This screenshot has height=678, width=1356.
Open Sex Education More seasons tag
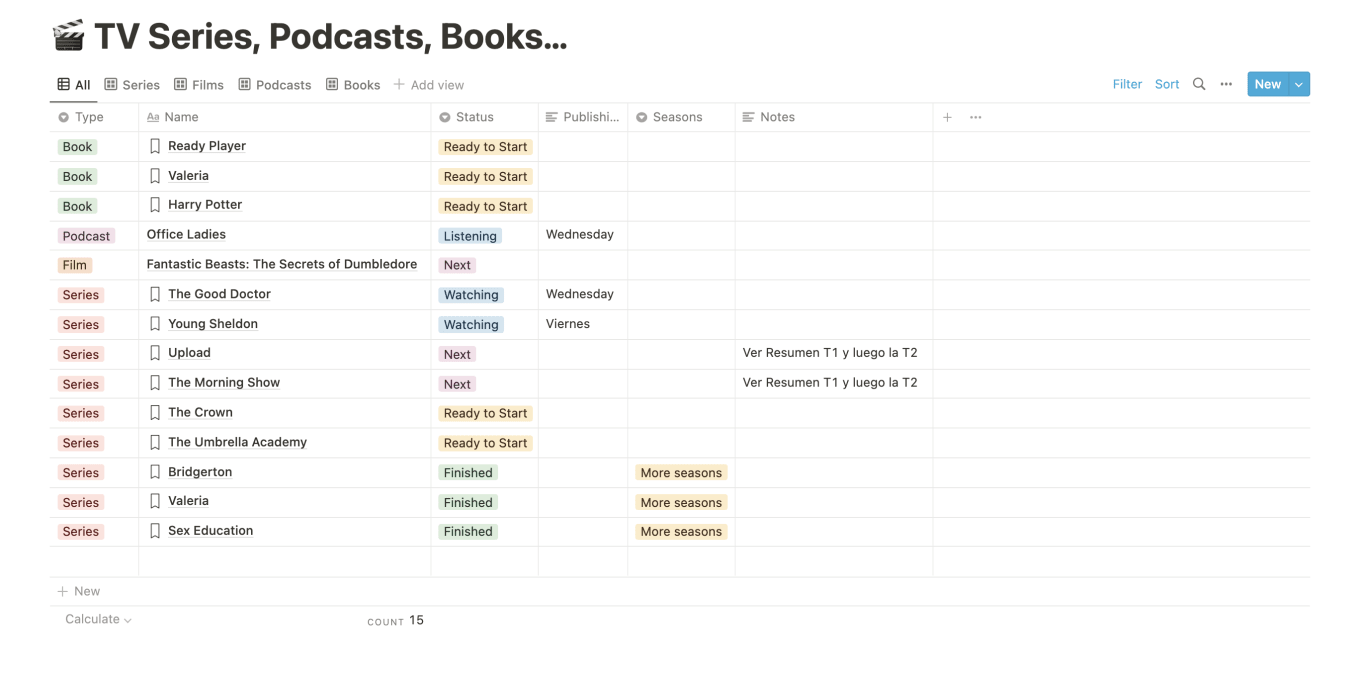click(681, 532)
